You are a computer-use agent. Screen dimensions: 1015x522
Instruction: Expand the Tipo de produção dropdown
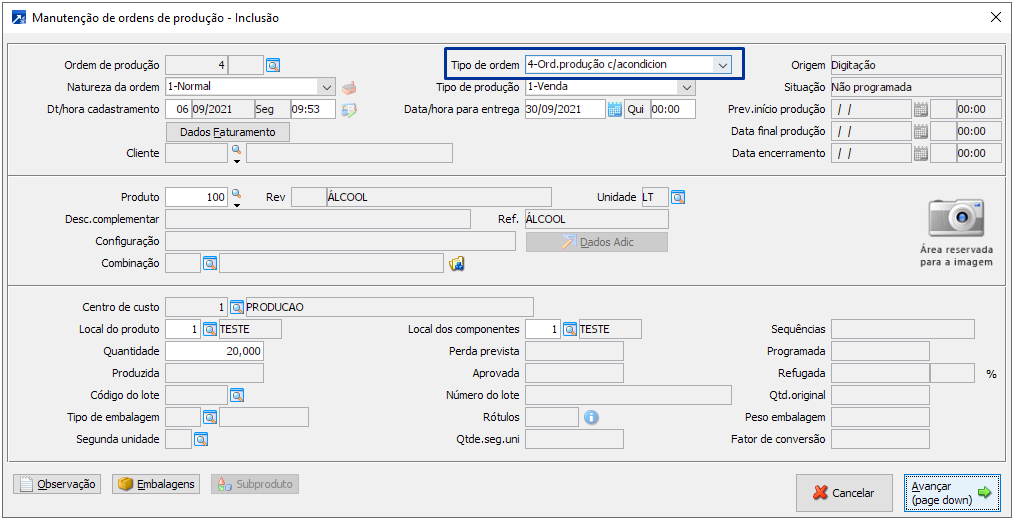[686, 87]
